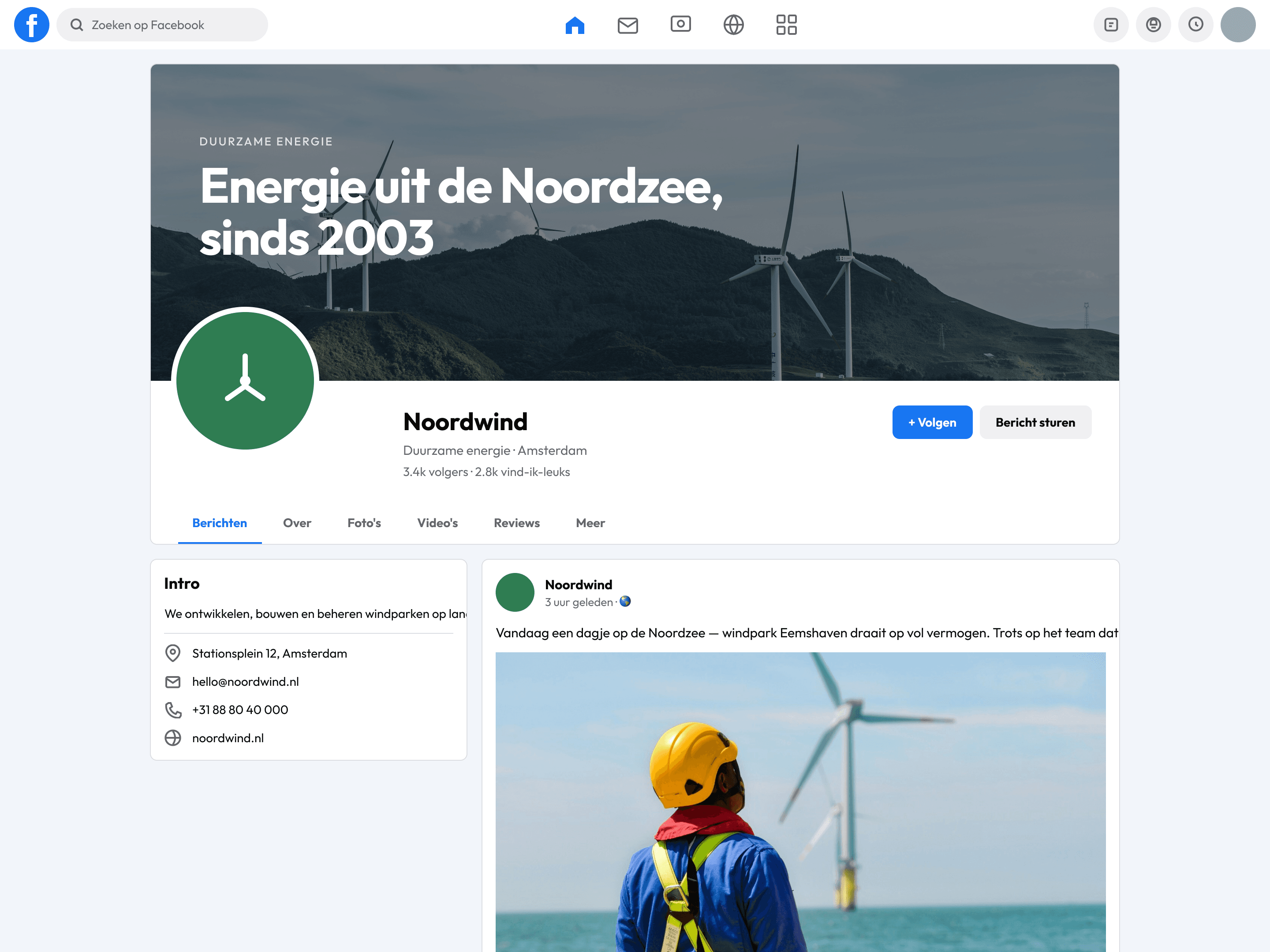Click the 3.4k volgers count

tap(435, 472)
